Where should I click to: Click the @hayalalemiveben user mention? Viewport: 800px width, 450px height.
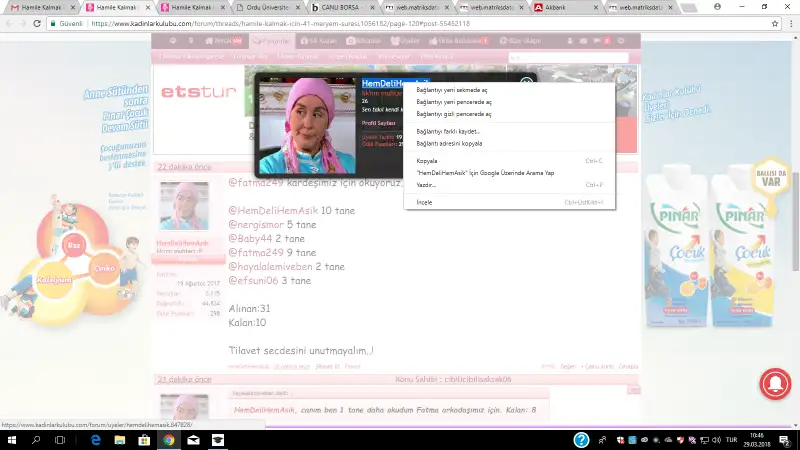click(x=271, y=267)
